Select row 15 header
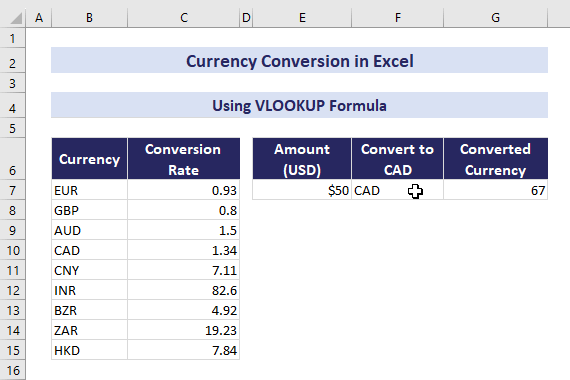 click(13, 350)
